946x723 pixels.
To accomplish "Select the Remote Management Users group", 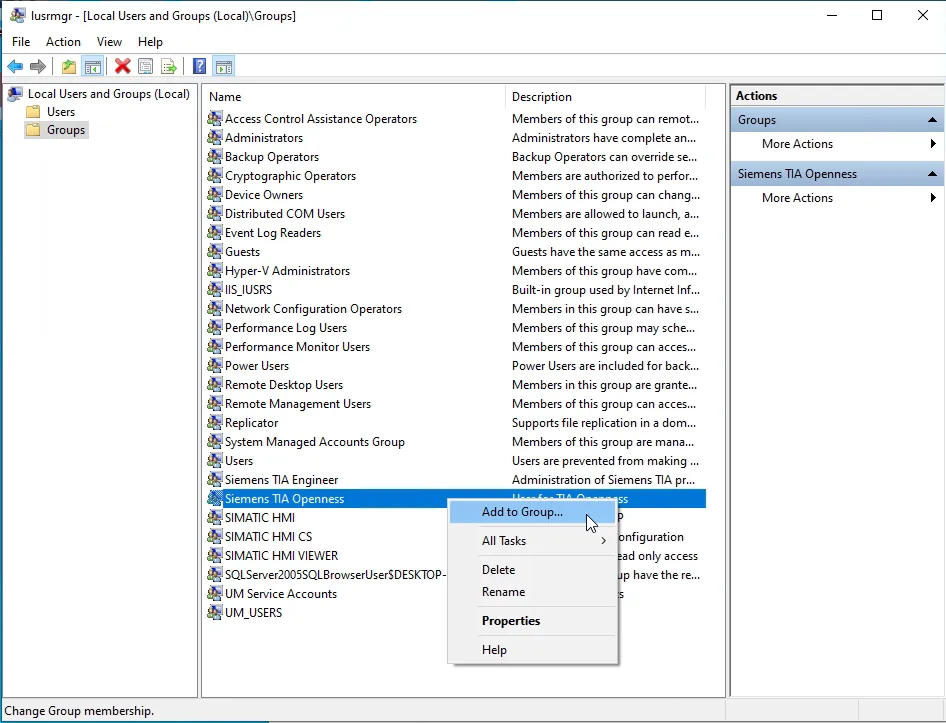I will pyautogui.click(x=298, y=404).
